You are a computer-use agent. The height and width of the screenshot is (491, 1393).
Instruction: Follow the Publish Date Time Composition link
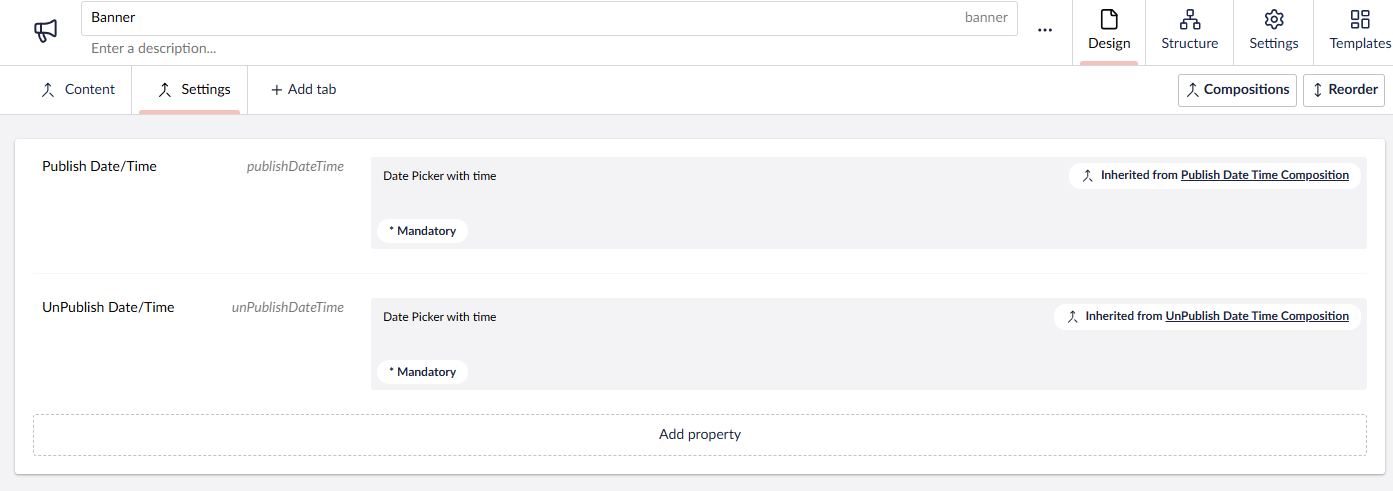pyautogui.click(x=1264, y=175)
